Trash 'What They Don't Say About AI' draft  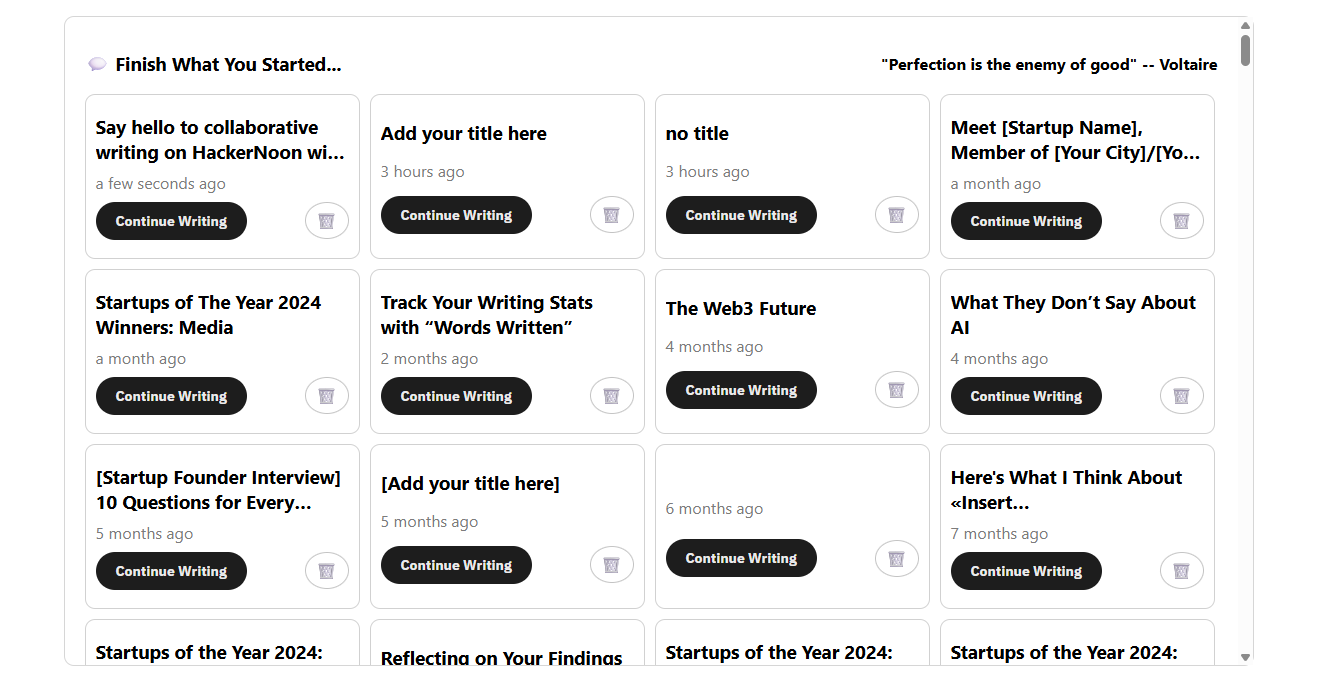tap(1182, 396)
